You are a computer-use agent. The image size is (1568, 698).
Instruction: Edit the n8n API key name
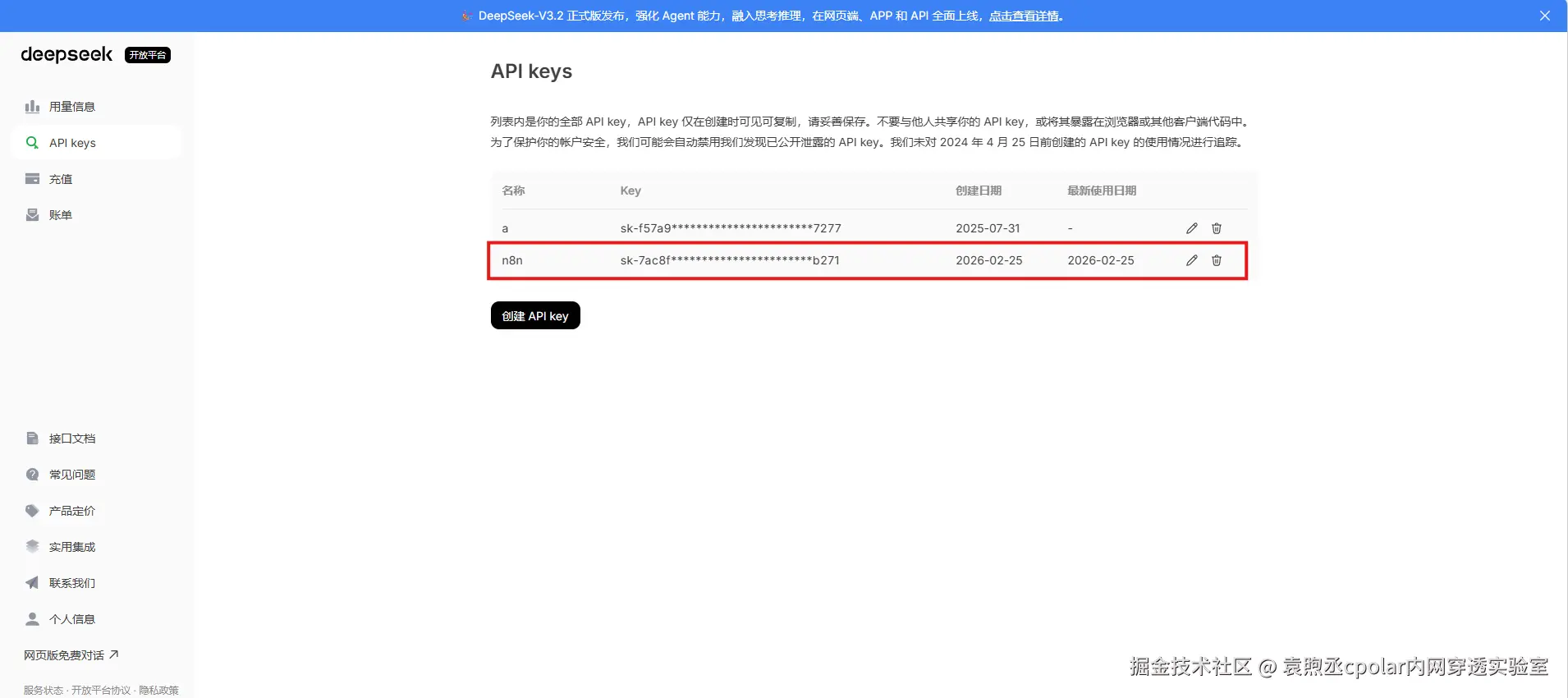tap(1192, 260)
